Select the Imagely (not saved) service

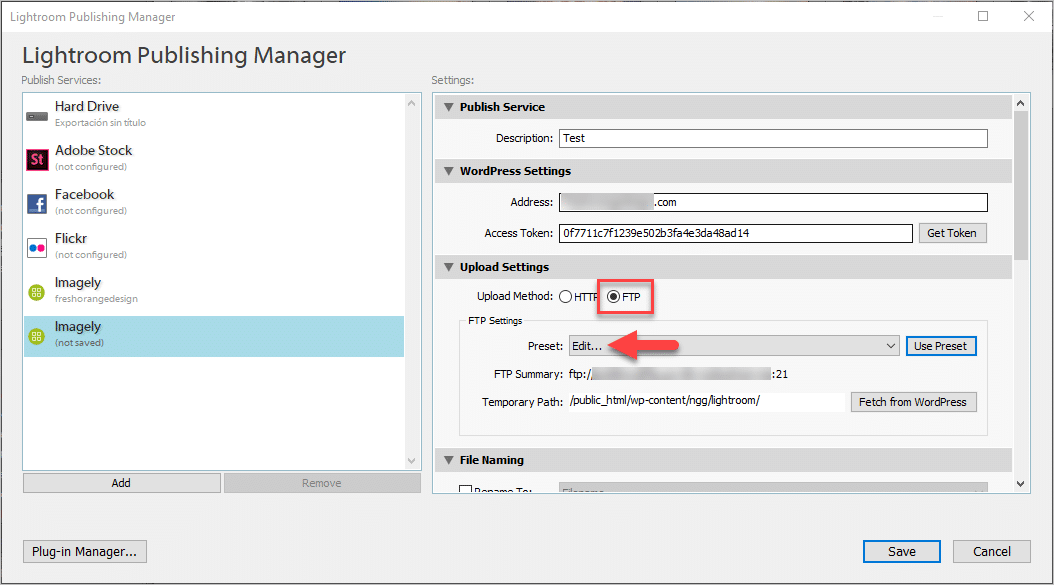pos(214,336)
